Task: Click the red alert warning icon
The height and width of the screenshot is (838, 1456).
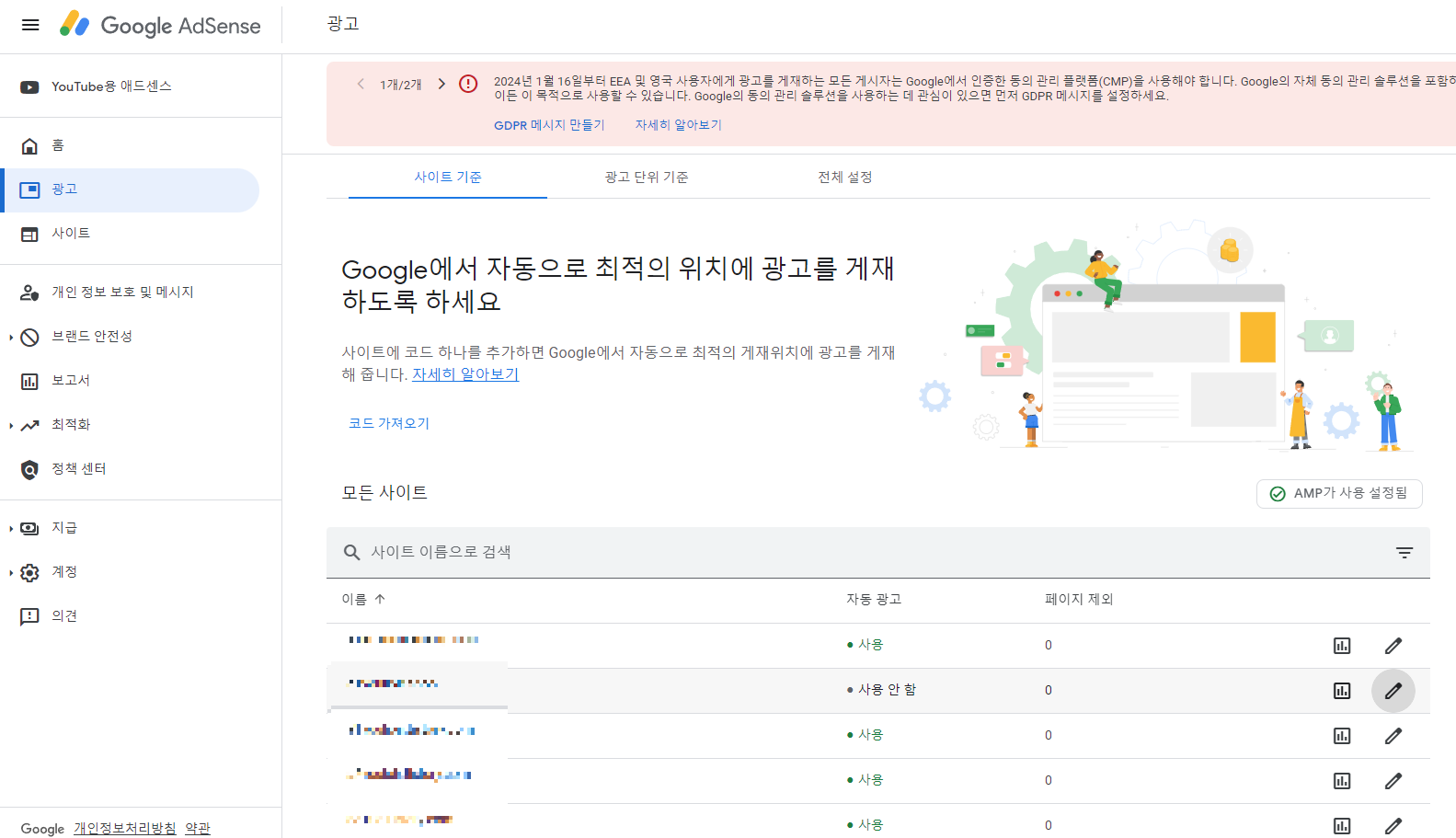Action: pos(468,84)
